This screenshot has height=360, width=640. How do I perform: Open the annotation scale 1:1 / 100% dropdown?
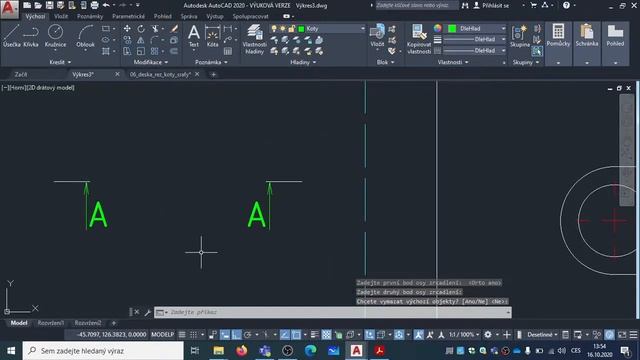tap(464, 335)
